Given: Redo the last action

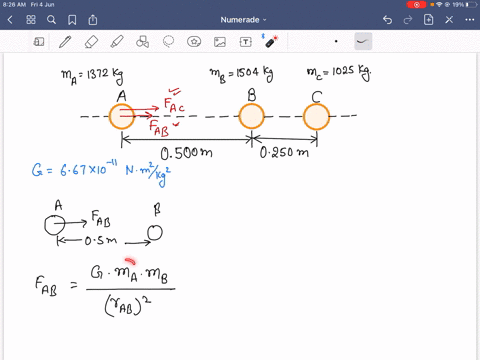Looking at the screenshot, I should pyautogui.click(x=408, y=20).
